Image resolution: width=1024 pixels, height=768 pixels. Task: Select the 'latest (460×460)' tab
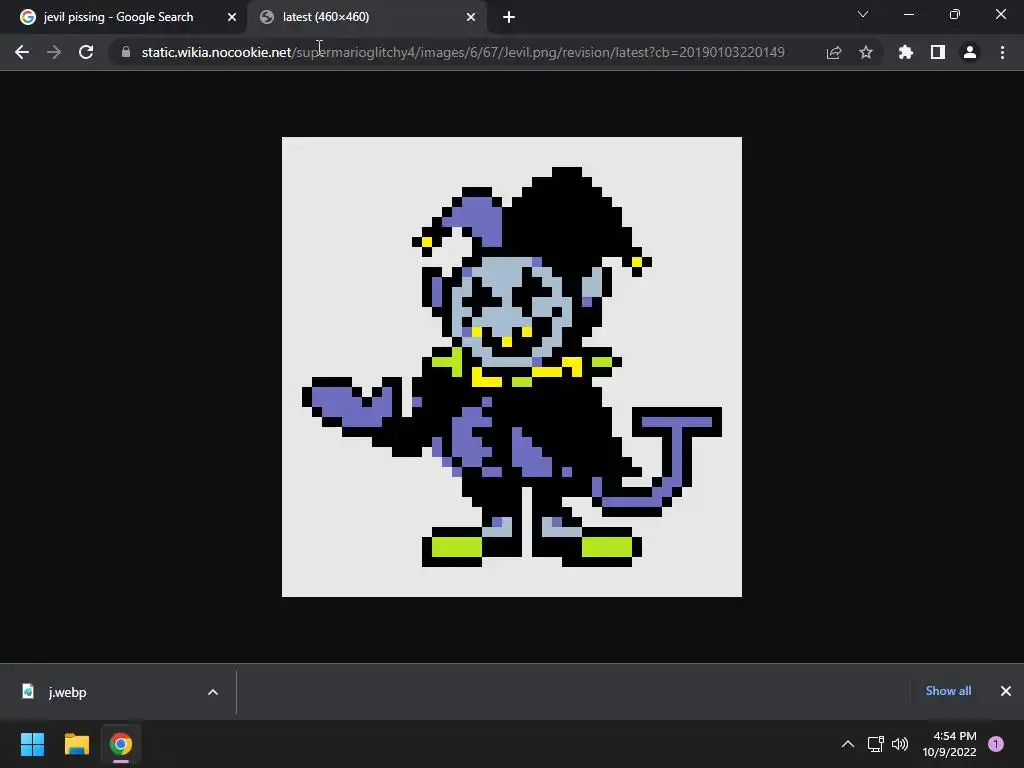pos(367,17)
